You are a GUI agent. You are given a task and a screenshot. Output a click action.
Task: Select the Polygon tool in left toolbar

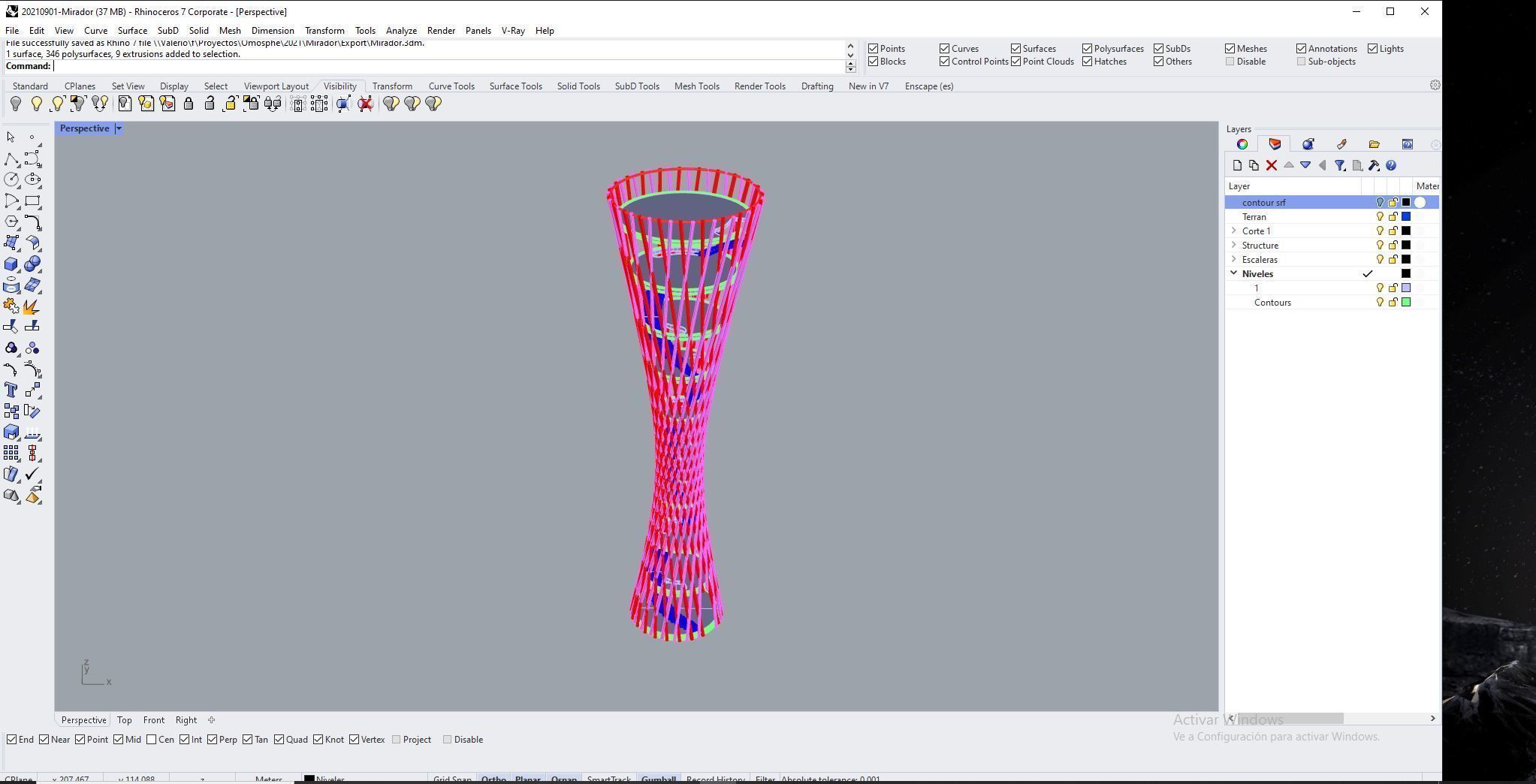pyautogui.click(x=11, y=222)
